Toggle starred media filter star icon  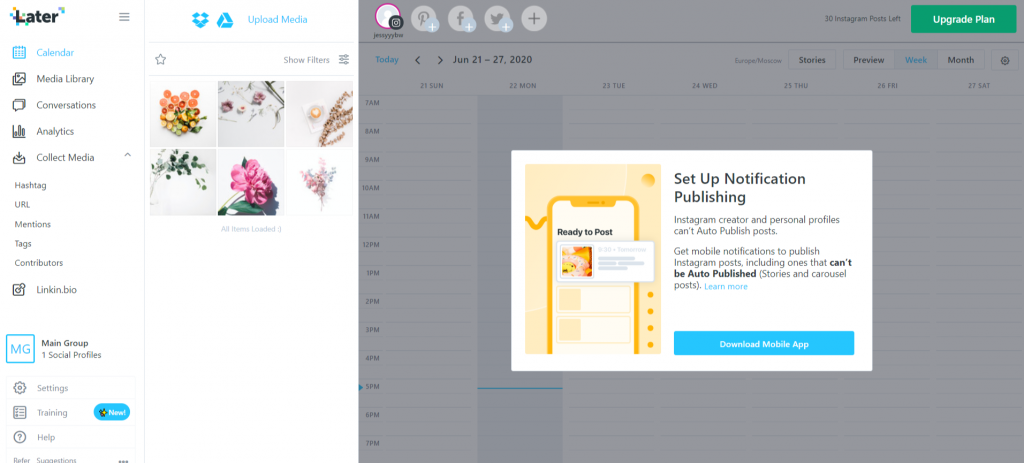click(x=161, y=59)
